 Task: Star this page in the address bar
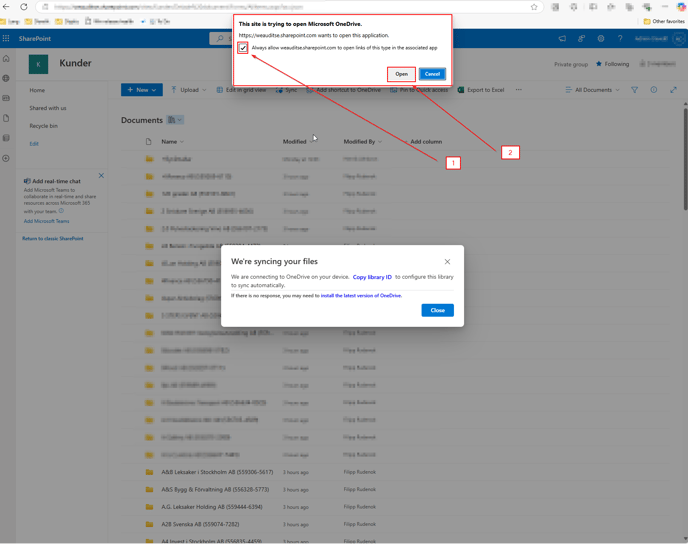tap(534, 7)
